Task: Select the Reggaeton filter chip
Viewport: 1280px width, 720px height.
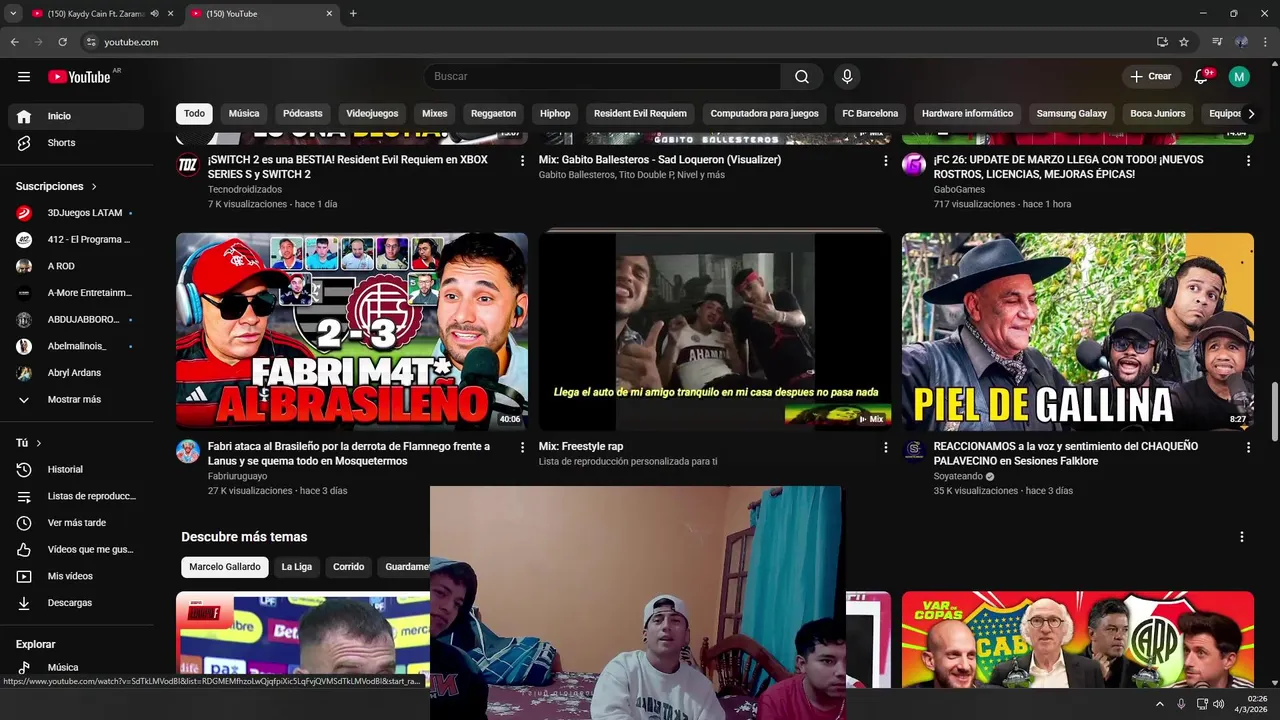Action: point(493,114)
